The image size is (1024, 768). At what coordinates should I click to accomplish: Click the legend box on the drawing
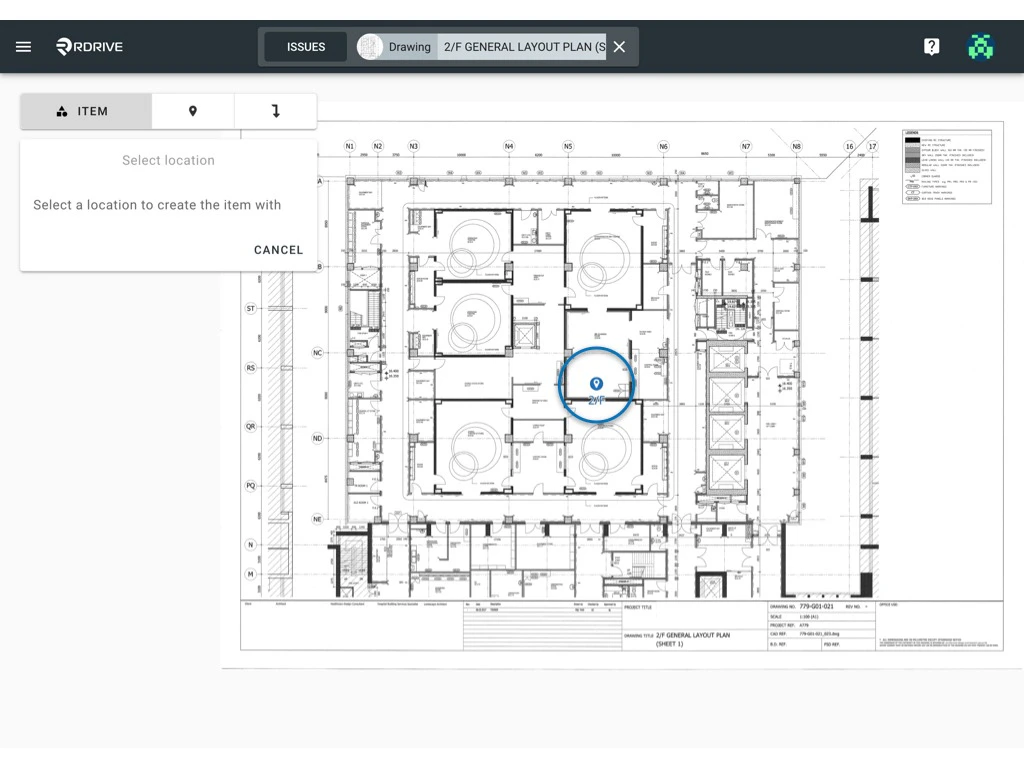(945, 165)
